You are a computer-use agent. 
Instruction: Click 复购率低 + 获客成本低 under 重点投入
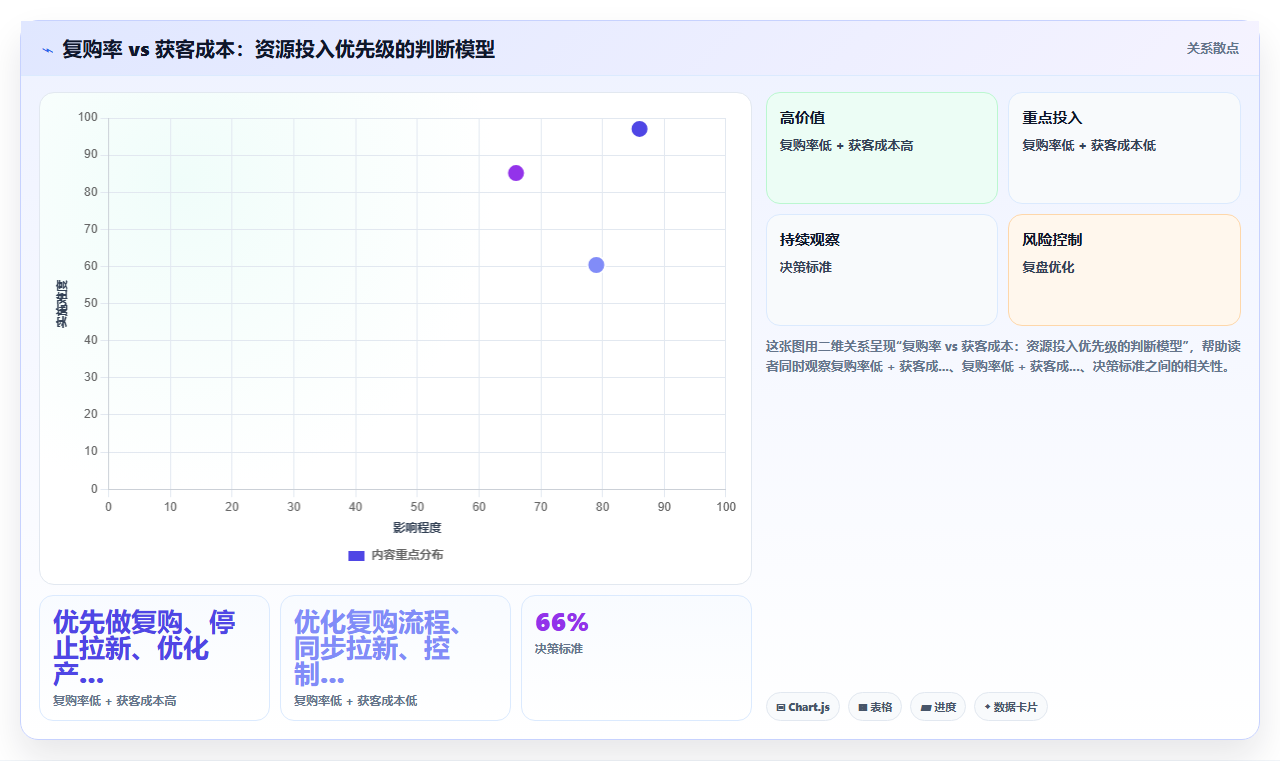pyautogui.click(x=1089, y=145)
